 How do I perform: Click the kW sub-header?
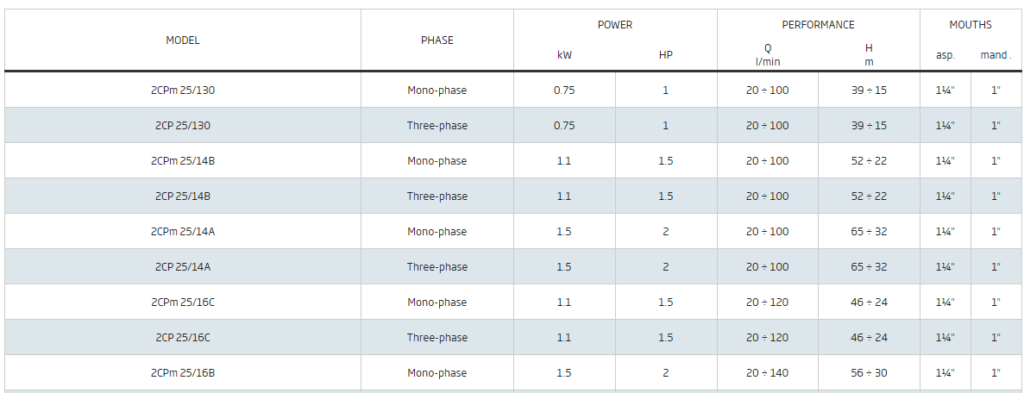pos(564,55)
